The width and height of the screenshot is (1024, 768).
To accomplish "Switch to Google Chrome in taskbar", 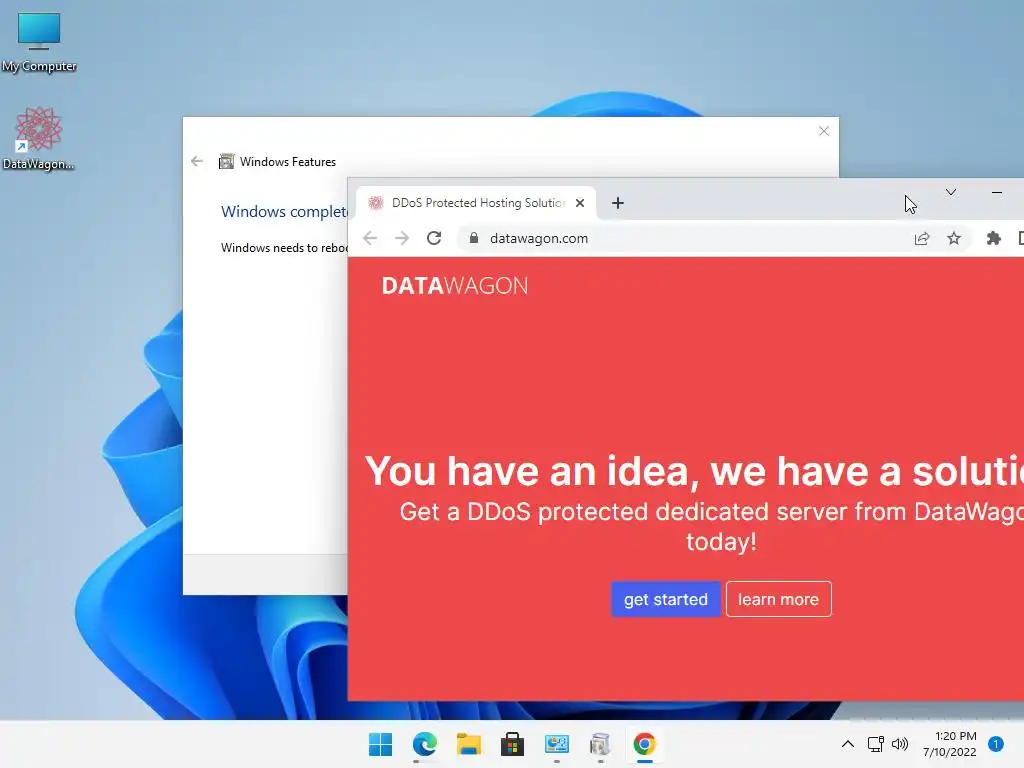I will (644, 744).
